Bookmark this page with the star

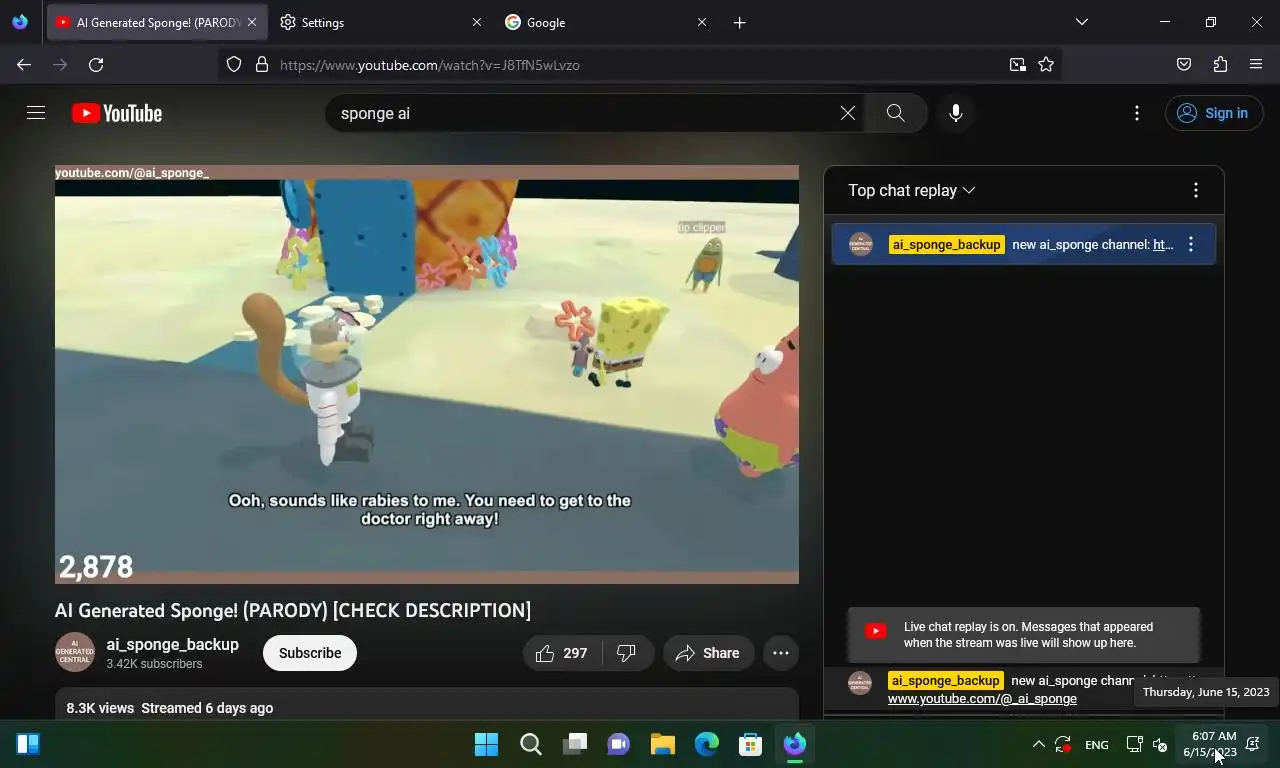click(1046, 65)
